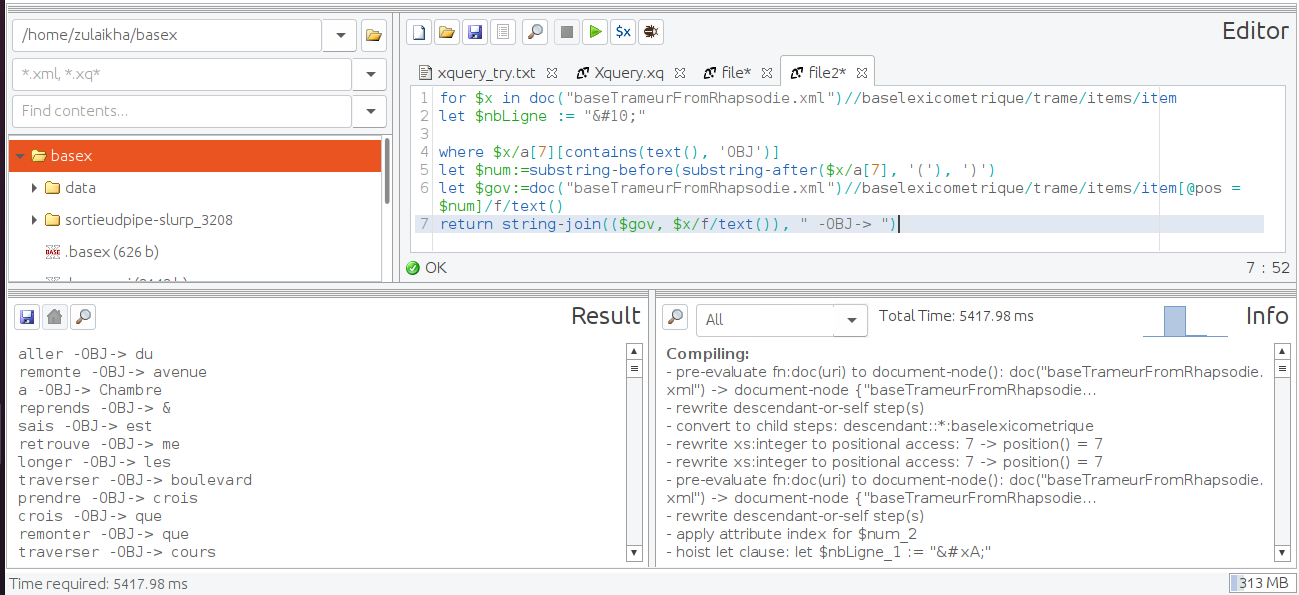Open external variables ($x) dialog
Screen dimensions: 1299x595
tap(623, 32)
